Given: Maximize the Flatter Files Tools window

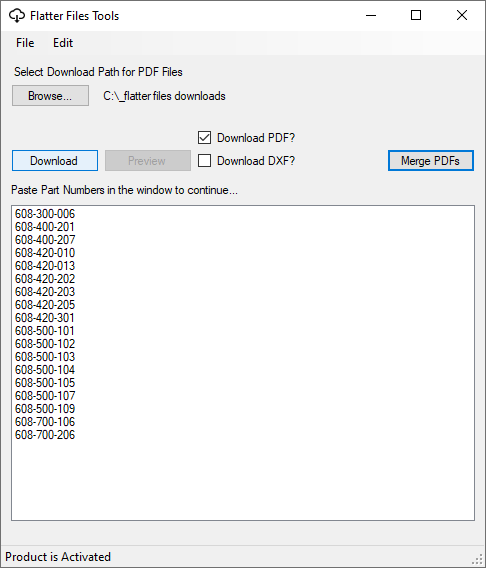Looking at the screenshot, I should pyautogui.click(x=416, y=15).
